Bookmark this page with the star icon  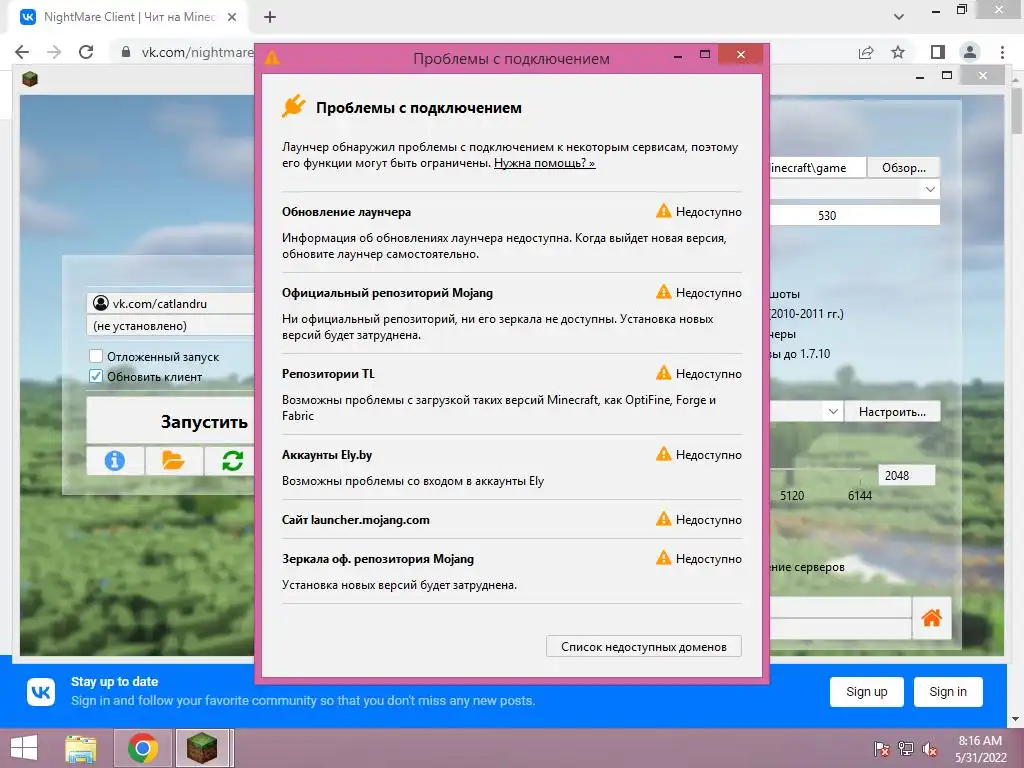(x=898, y=52)
